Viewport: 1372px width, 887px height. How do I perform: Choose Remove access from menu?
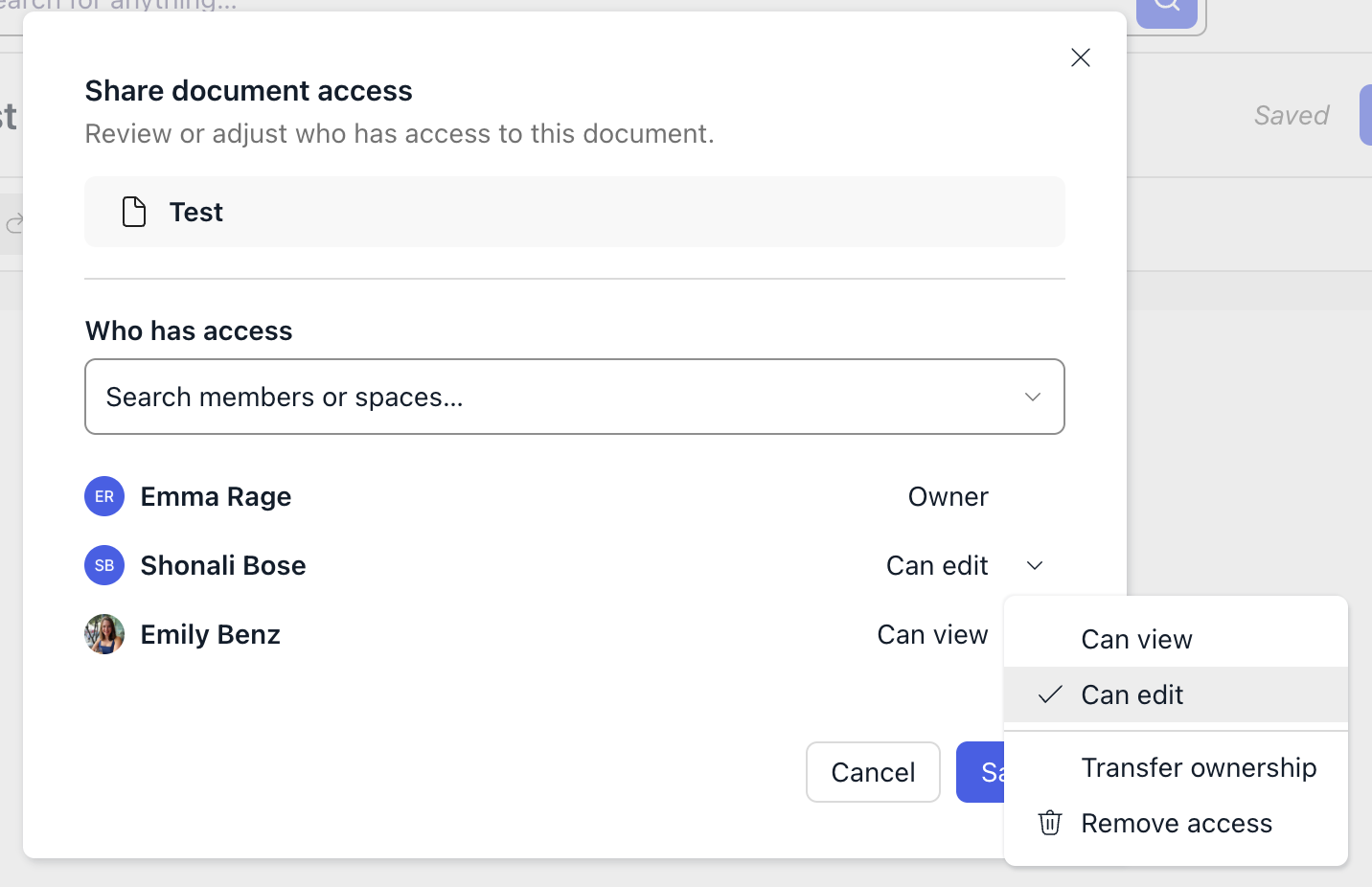(1177, 823)
